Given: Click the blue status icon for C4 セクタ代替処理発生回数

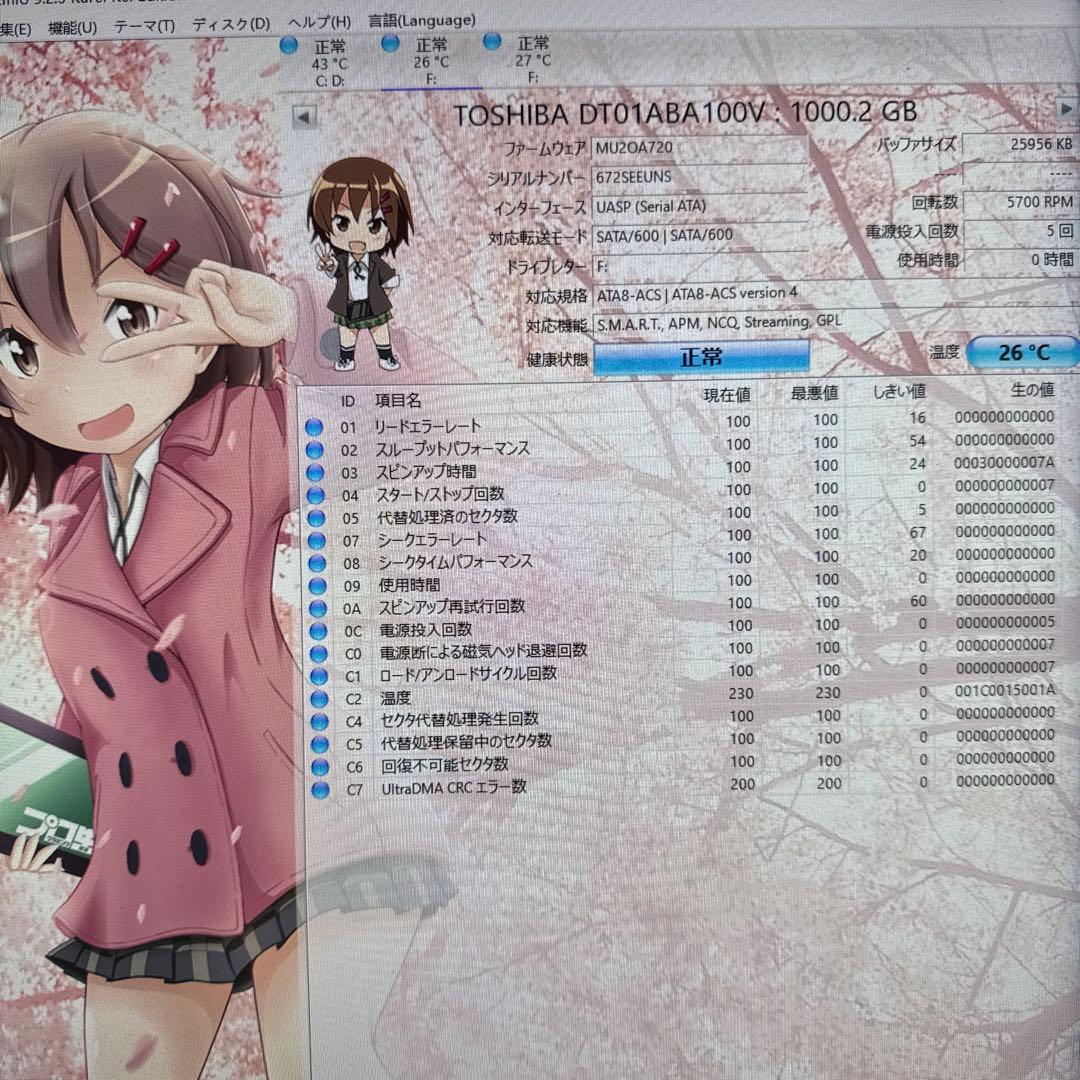Looking at the screenshot, I should pyautogui.click(x=320, y=722).
